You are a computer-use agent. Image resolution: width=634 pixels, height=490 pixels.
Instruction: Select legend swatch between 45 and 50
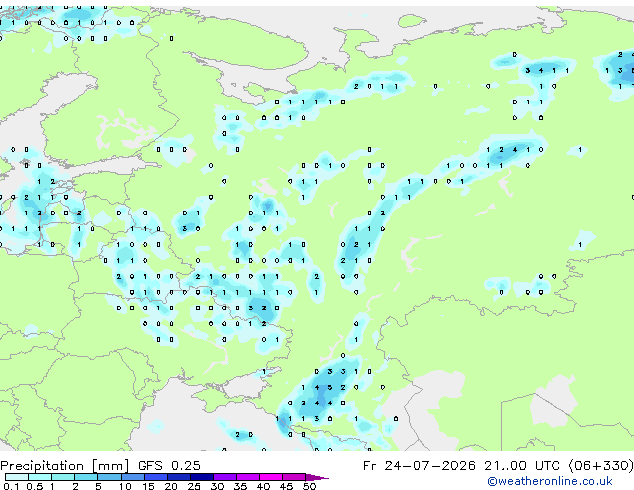coord(294,477)
